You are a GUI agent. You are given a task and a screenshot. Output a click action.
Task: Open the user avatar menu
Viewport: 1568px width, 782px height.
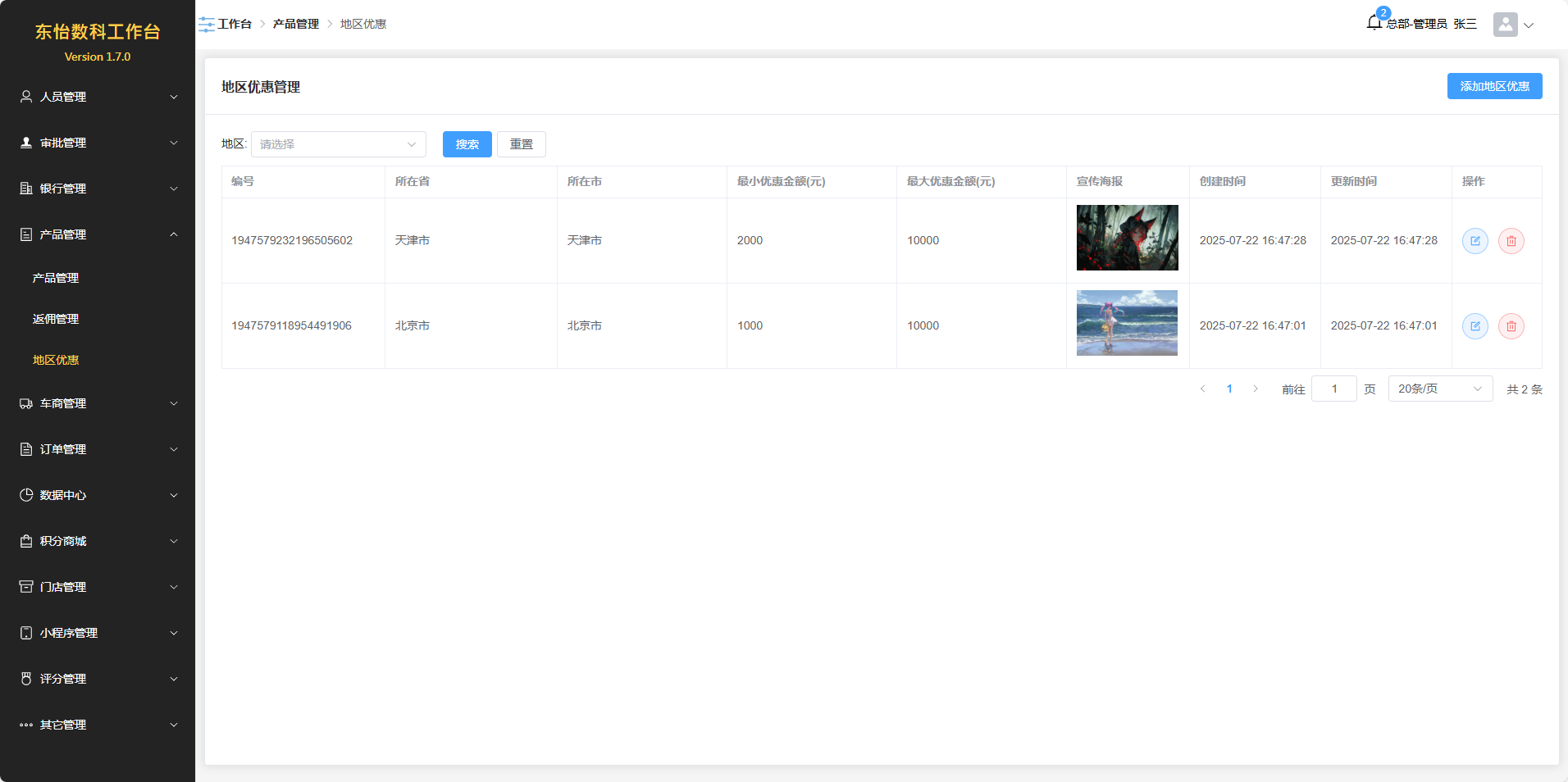1512,25
